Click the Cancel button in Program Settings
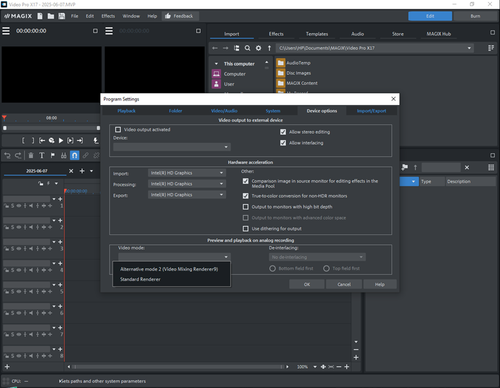This screenshot has width=500, height=388. (x=344, y=284)
